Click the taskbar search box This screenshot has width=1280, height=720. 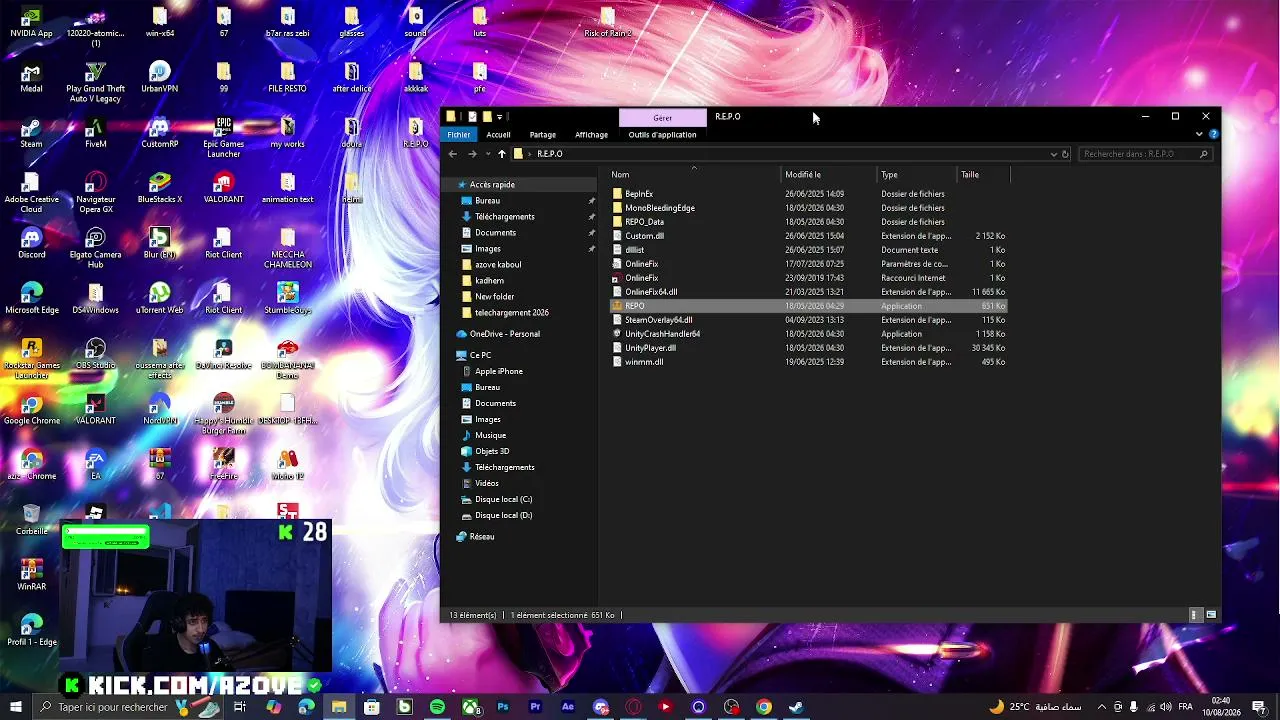112,707
